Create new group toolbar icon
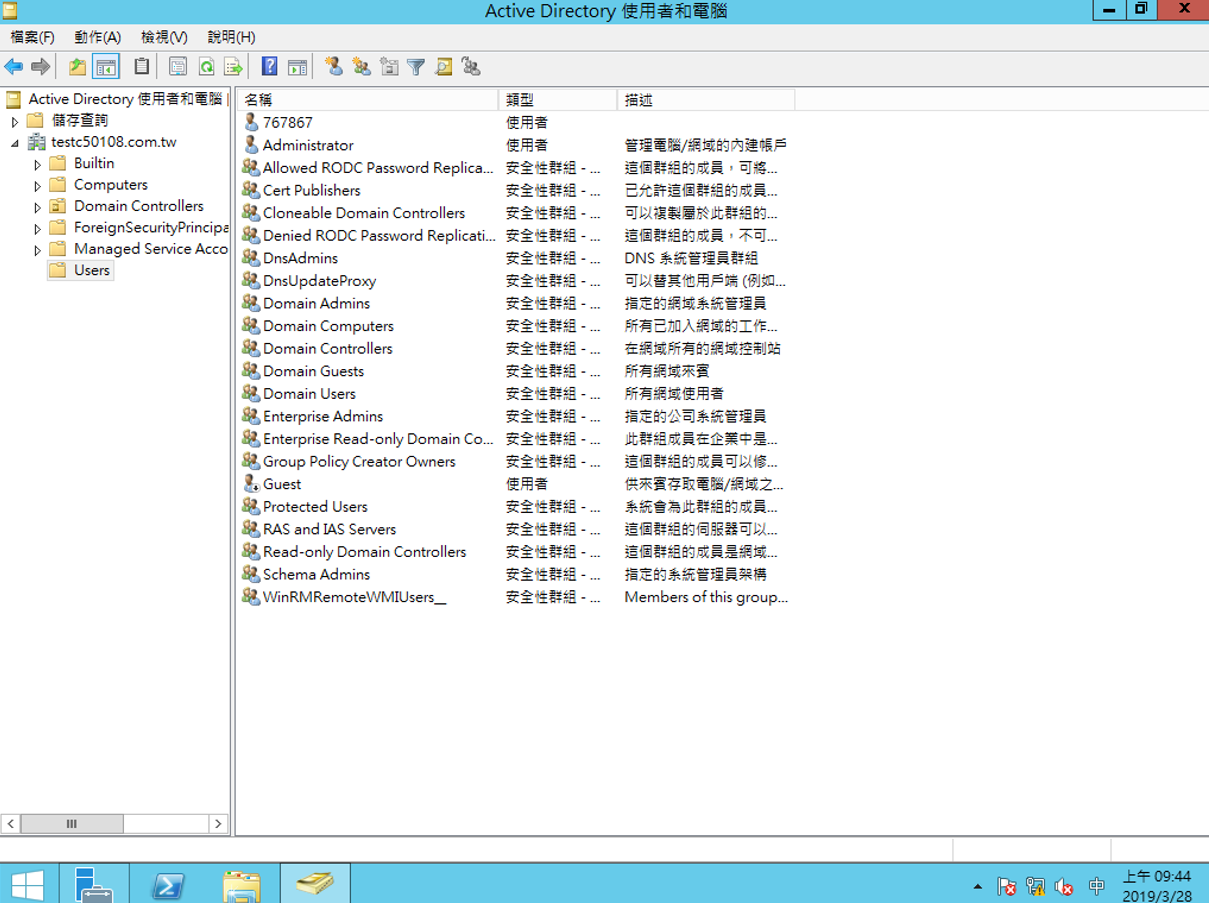The height and width of the screenshot is (903, 1209). 361,67
